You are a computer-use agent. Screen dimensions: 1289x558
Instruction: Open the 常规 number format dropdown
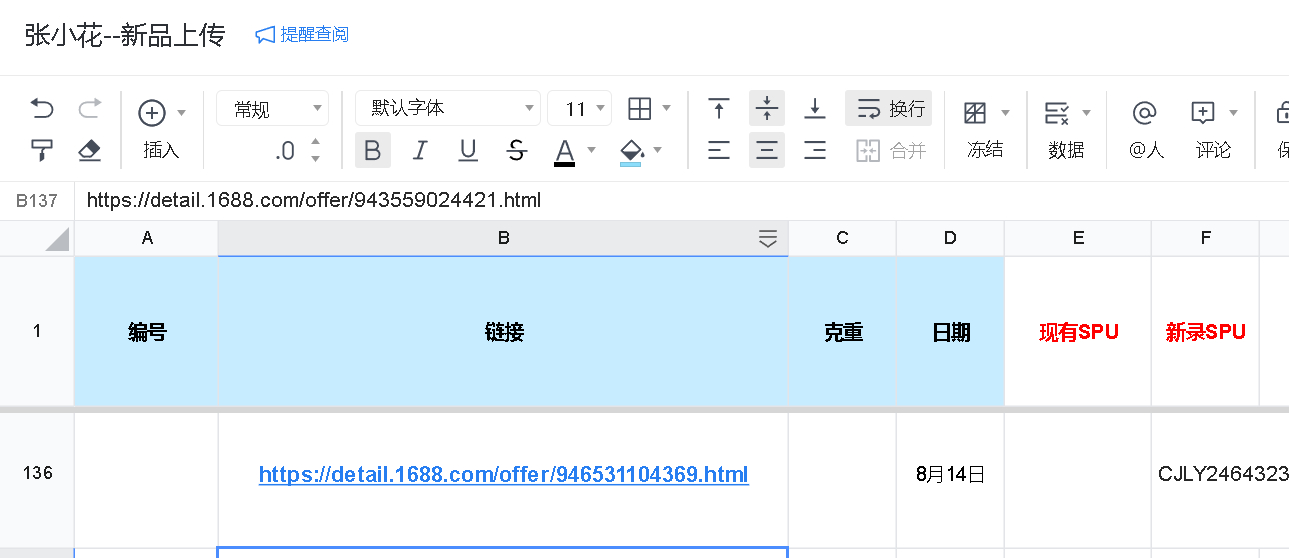click(x=272, y=108)
